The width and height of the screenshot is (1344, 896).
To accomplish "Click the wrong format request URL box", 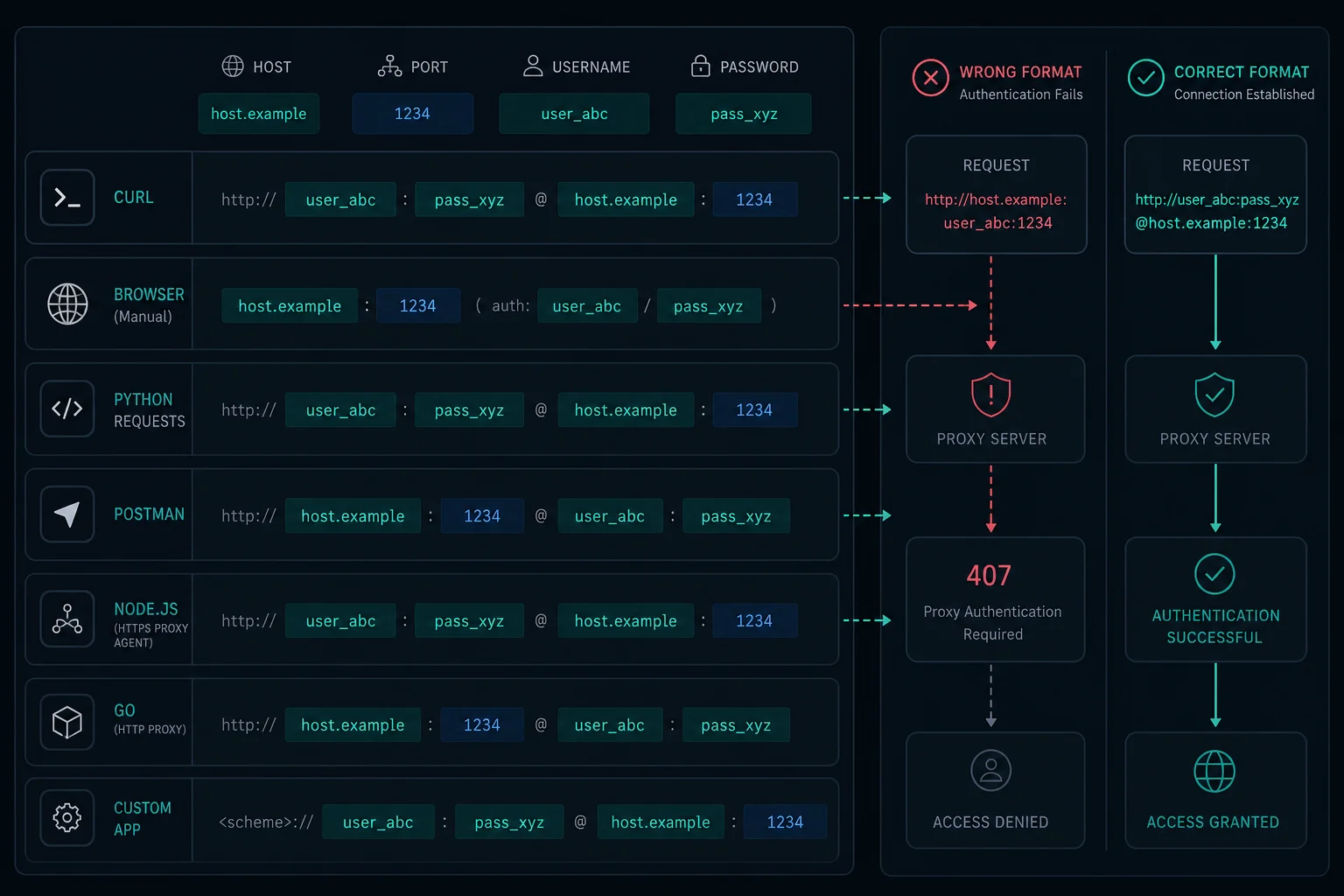I will pos(997,194).
